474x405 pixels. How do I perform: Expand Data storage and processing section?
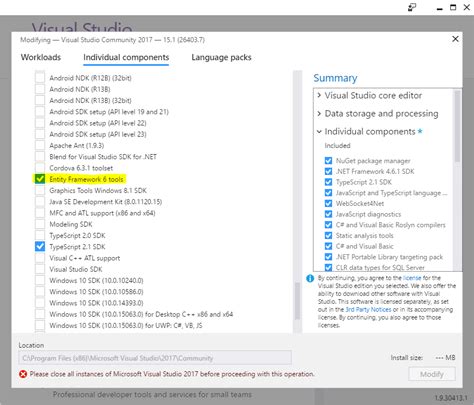pyautogui.click(x=319, y=114)
